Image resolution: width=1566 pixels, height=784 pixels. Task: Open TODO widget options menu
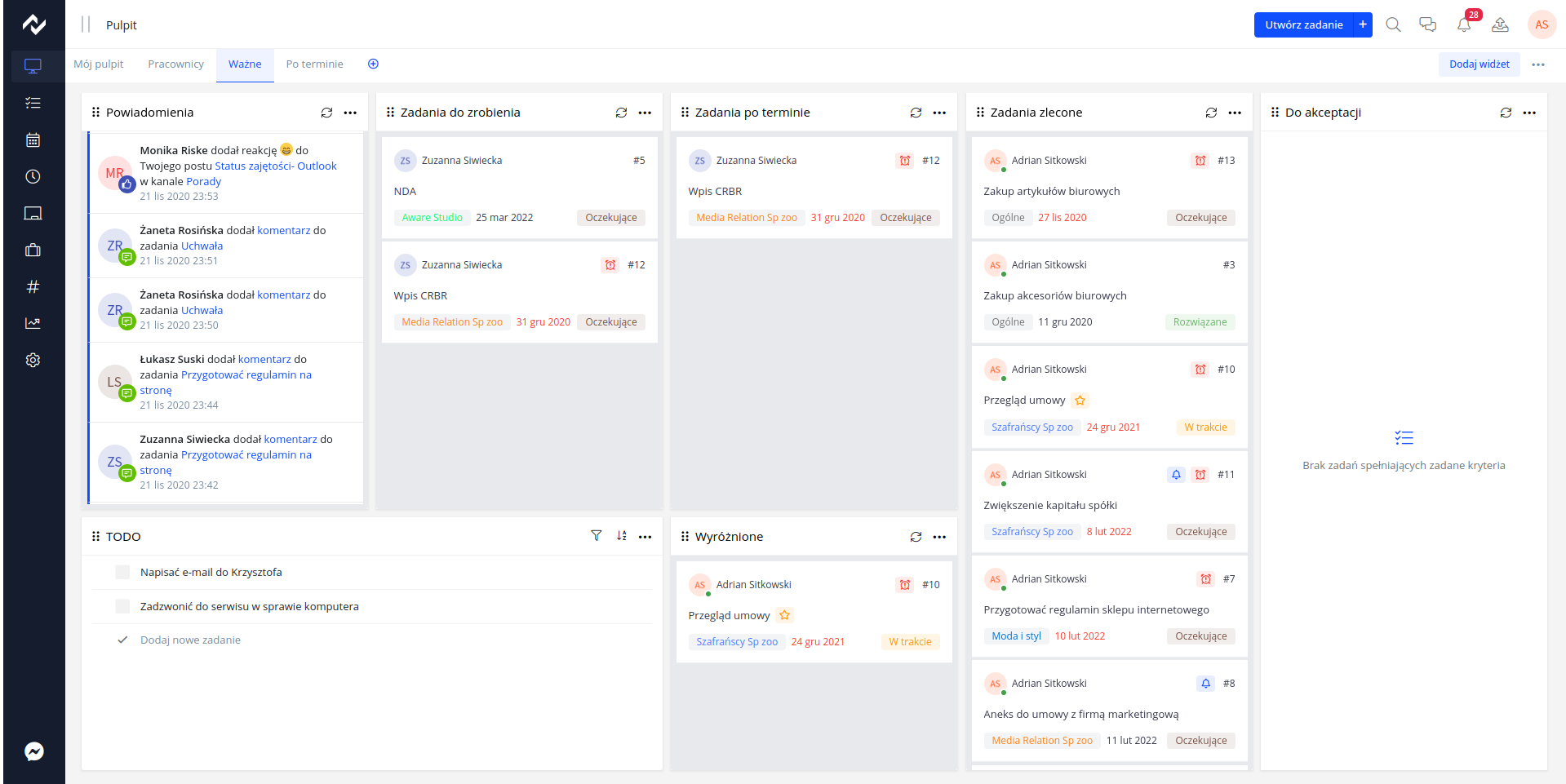pos(645,537)
